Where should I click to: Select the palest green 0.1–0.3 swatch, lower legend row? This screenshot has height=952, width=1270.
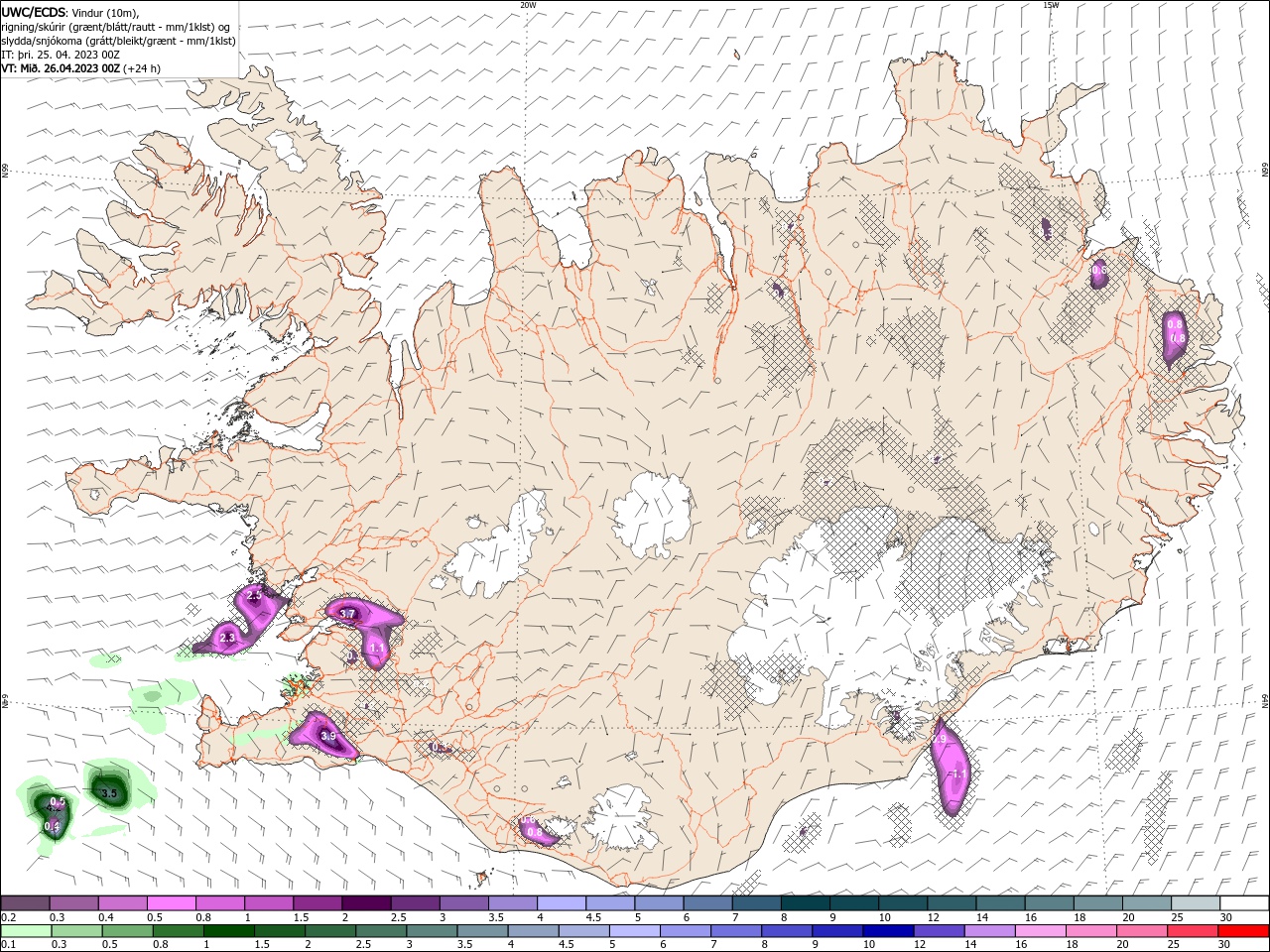(x=26, y=931)
